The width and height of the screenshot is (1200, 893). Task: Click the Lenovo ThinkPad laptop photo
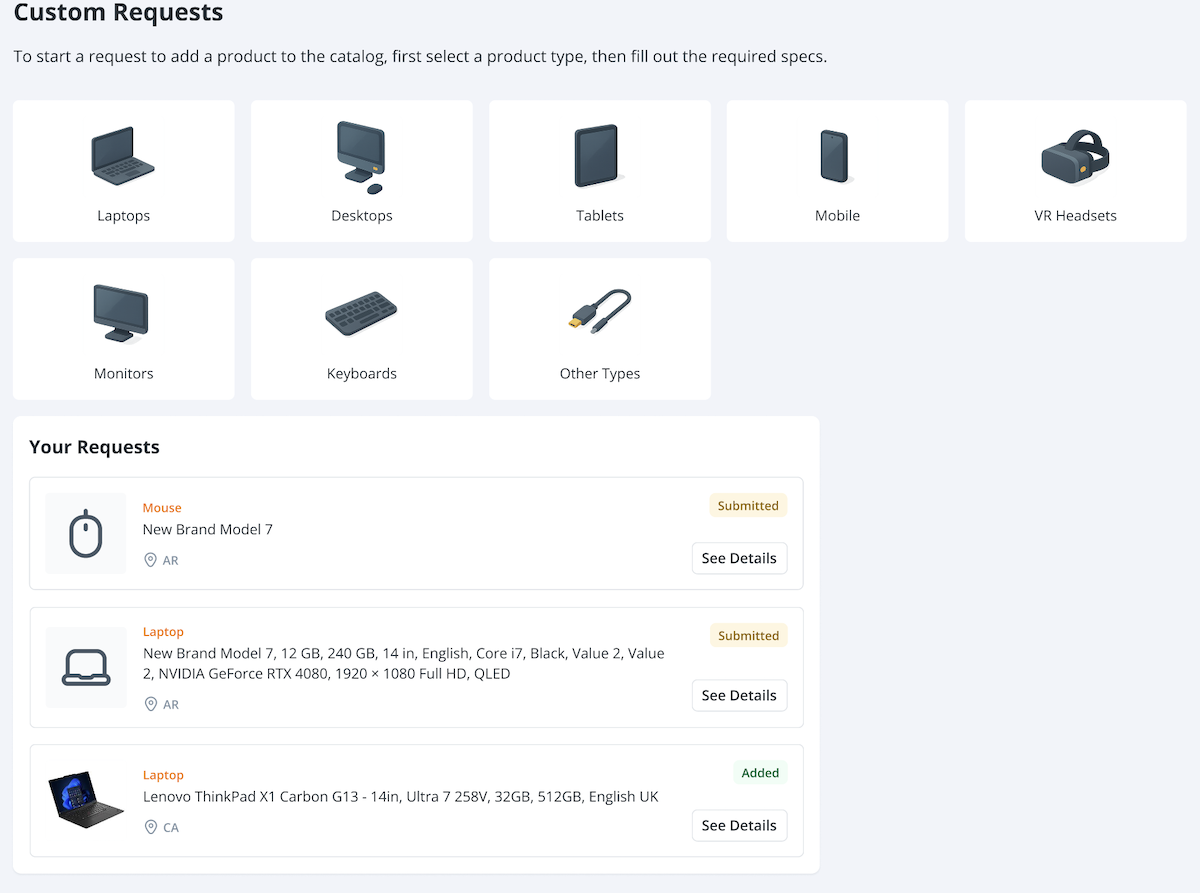pyautogui.click(x=86, y=797)
